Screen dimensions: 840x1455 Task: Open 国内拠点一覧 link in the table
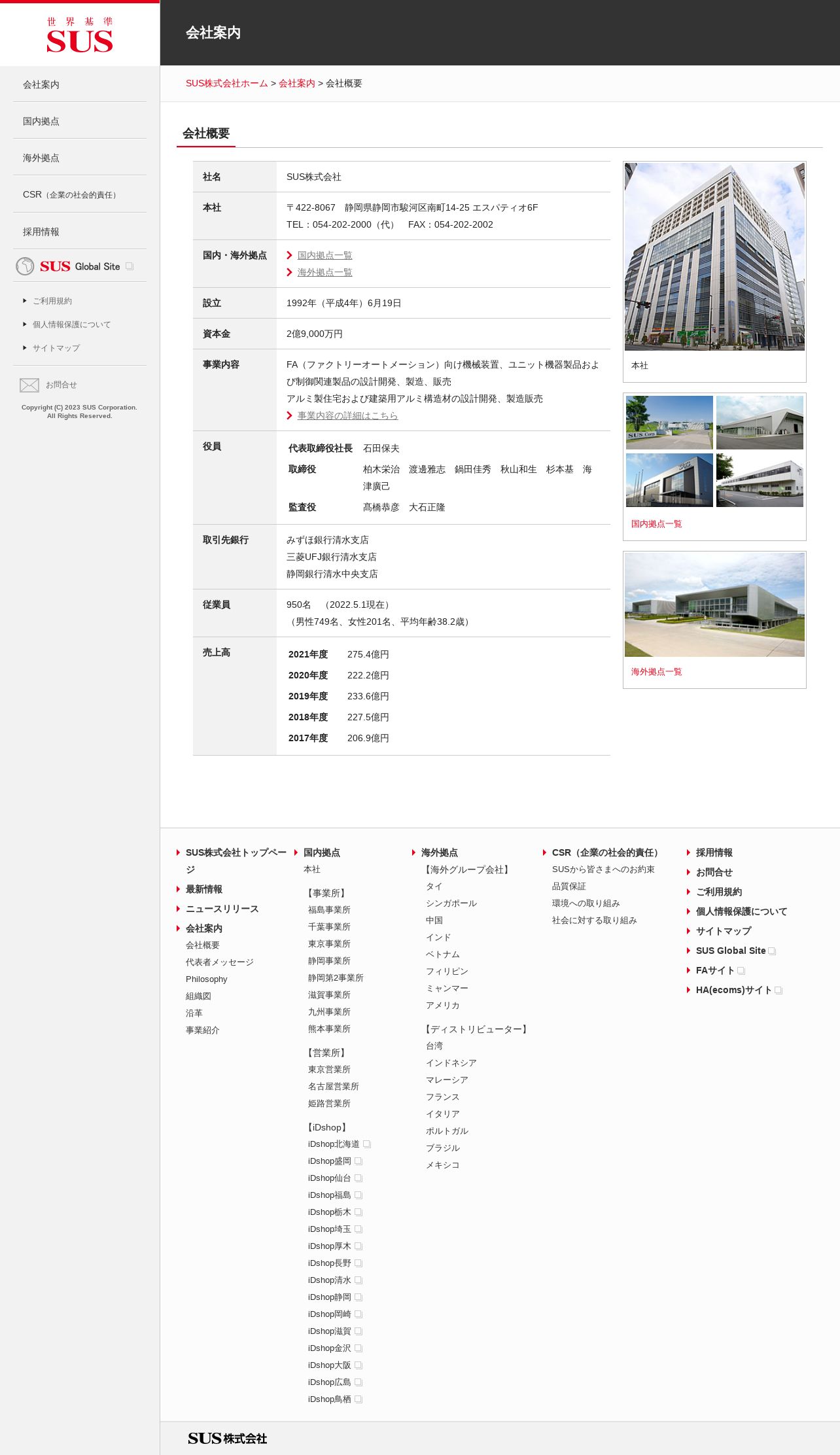pyautogui.click(x=325, y=255)
